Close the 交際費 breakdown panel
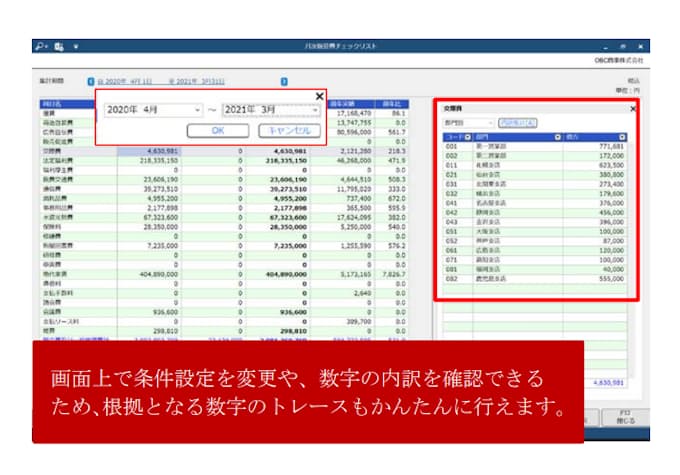Screen dimensions: 680x475 (632, 108)
